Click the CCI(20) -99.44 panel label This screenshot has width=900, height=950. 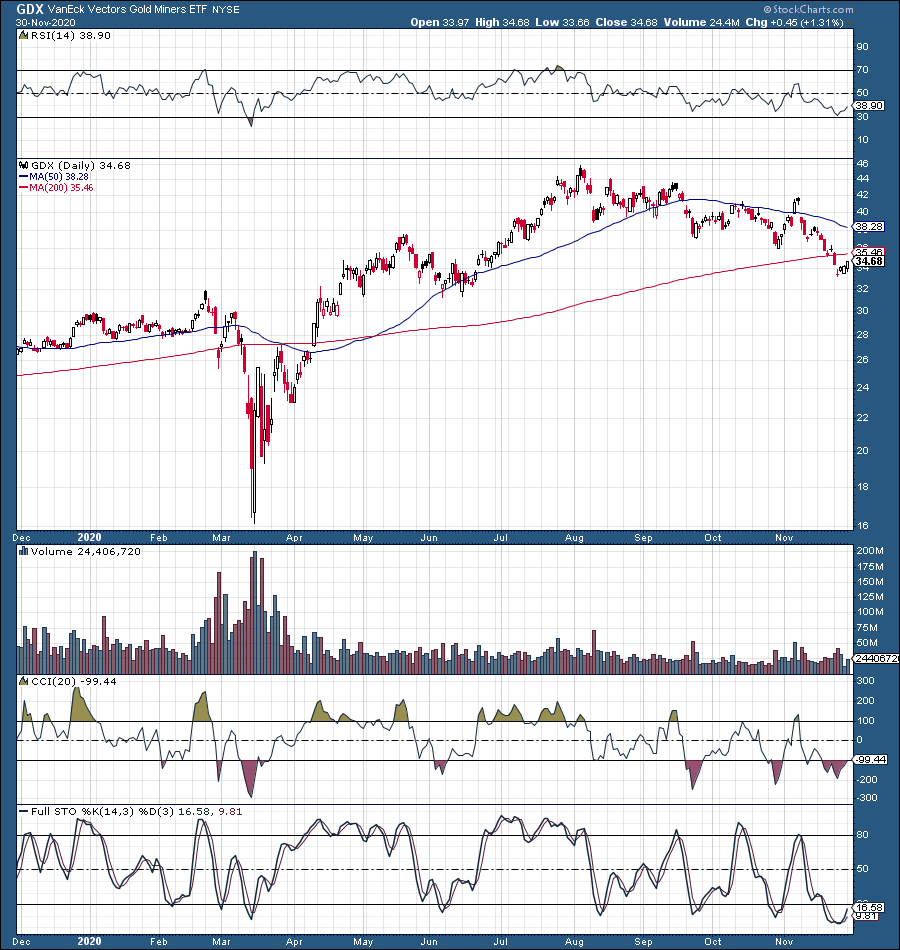pos(73,681)
